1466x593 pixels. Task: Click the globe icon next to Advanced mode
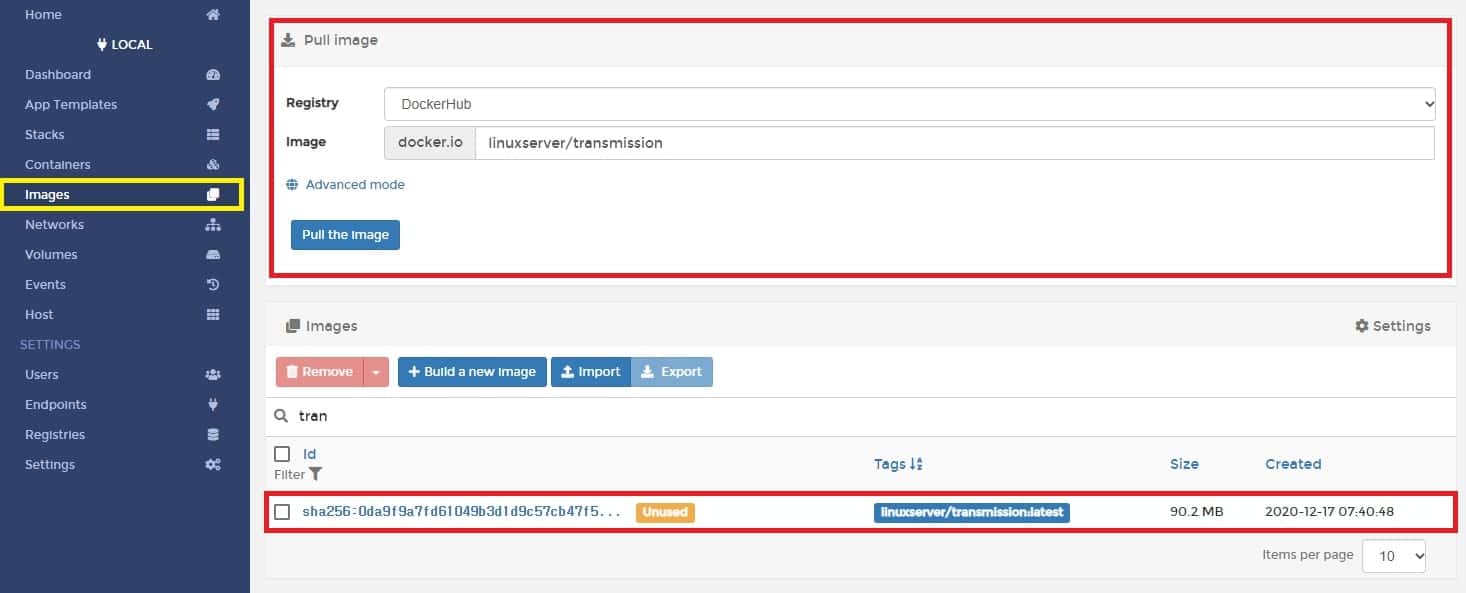tap(292, 185)
